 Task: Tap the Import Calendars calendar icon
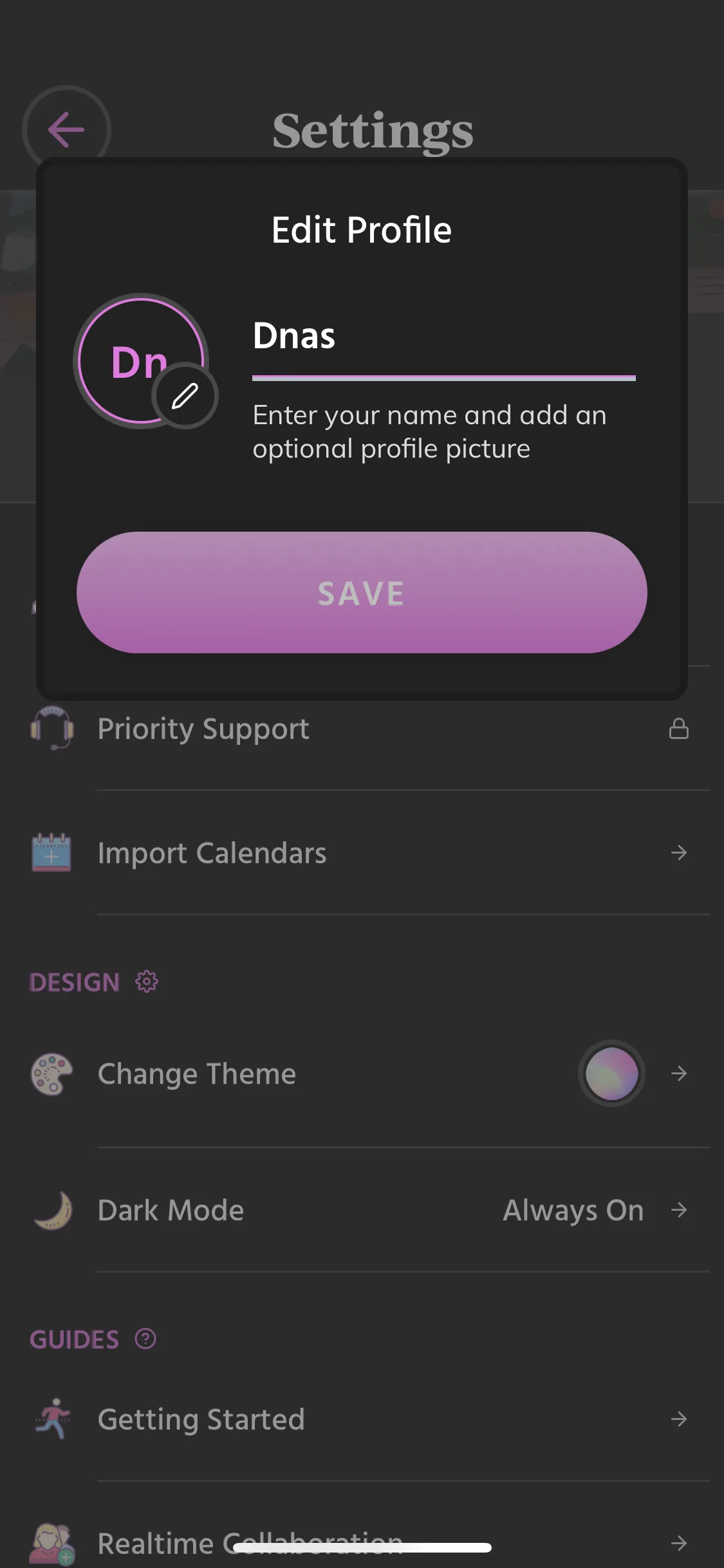click(51, 853)
